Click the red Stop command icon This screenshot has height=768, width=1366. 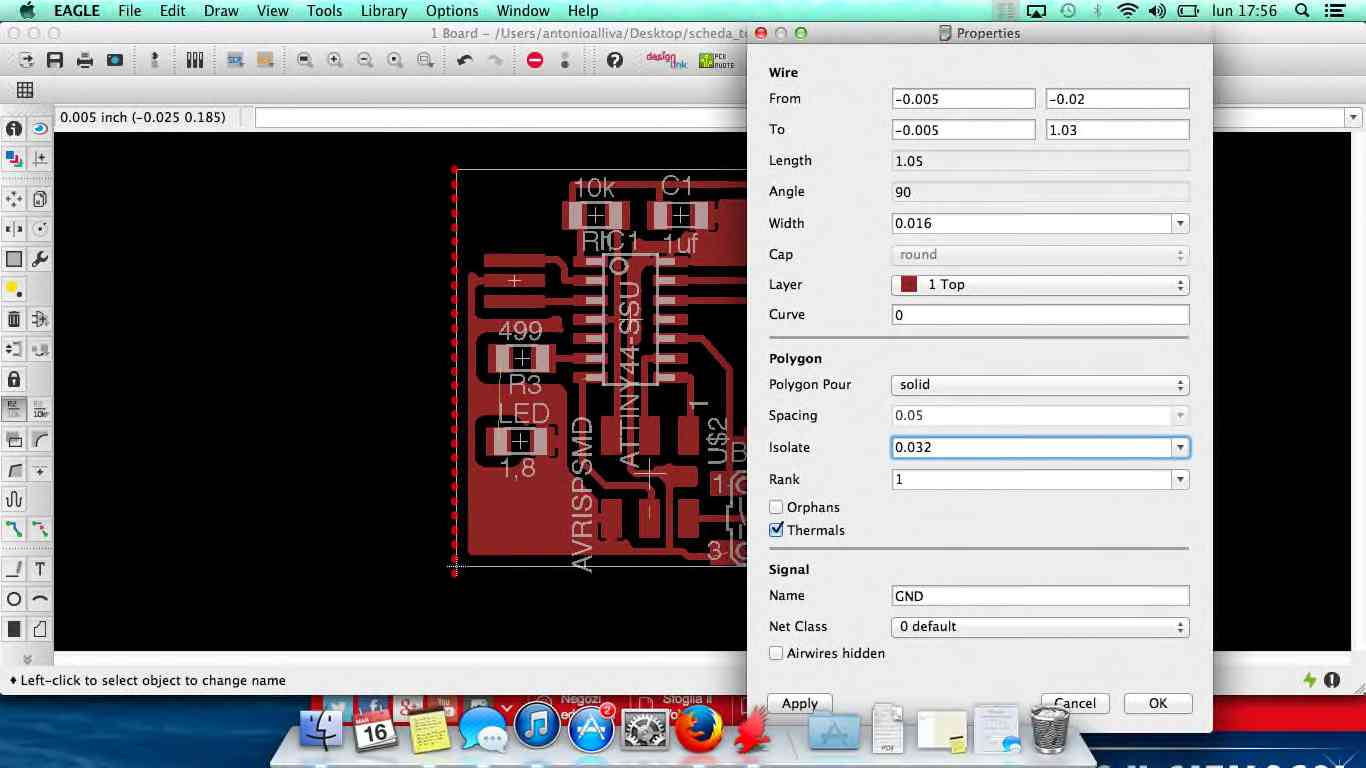click(x=535, y=60)
